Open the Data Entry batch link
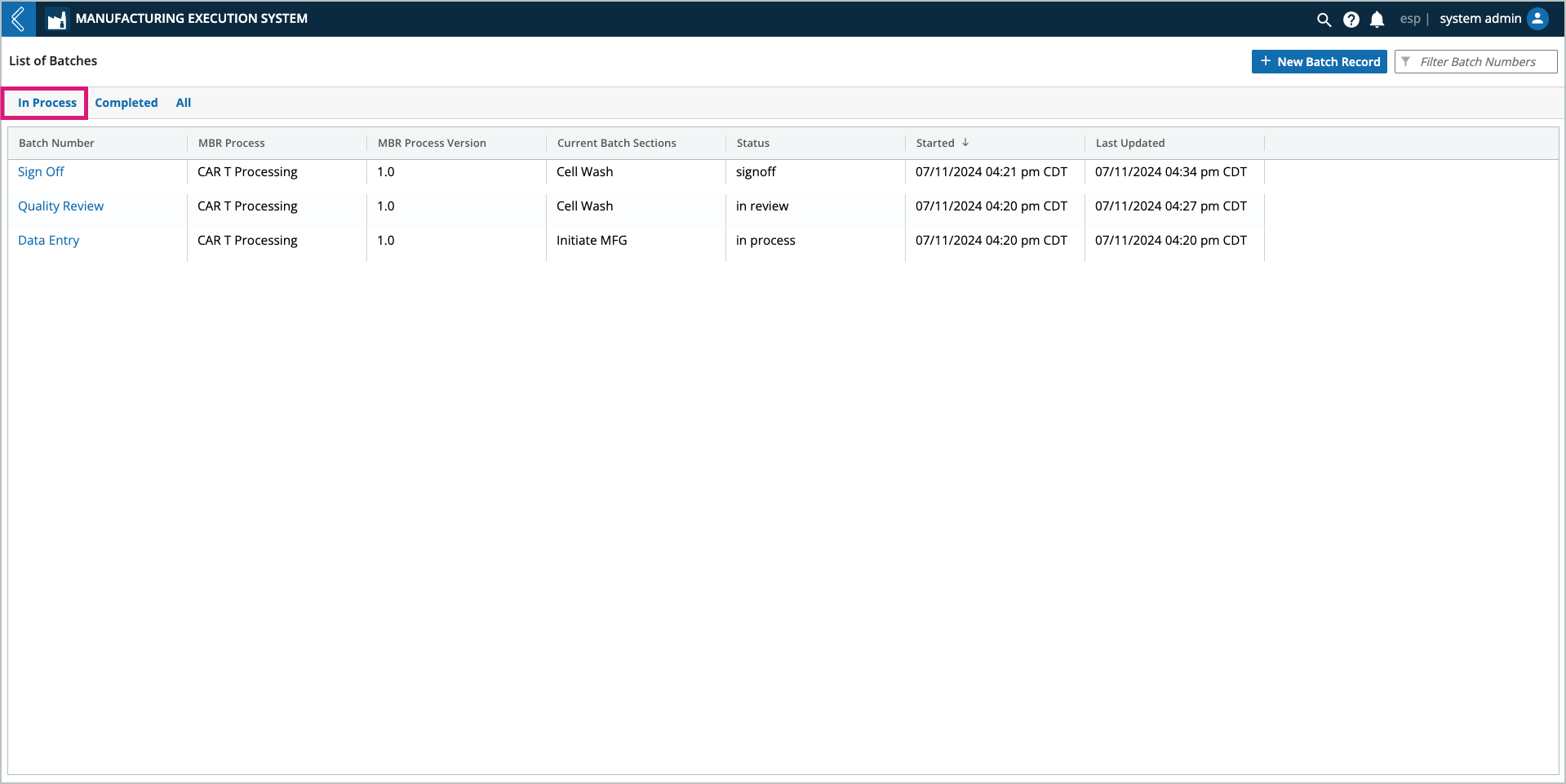 point(49,241)
